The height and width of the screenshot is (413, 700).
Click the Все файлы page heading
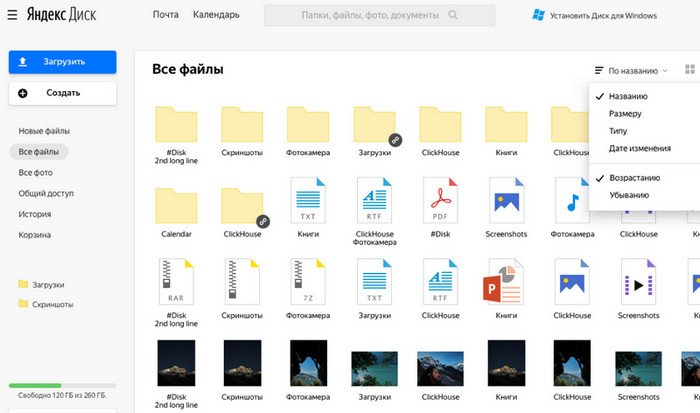[188, 69]
